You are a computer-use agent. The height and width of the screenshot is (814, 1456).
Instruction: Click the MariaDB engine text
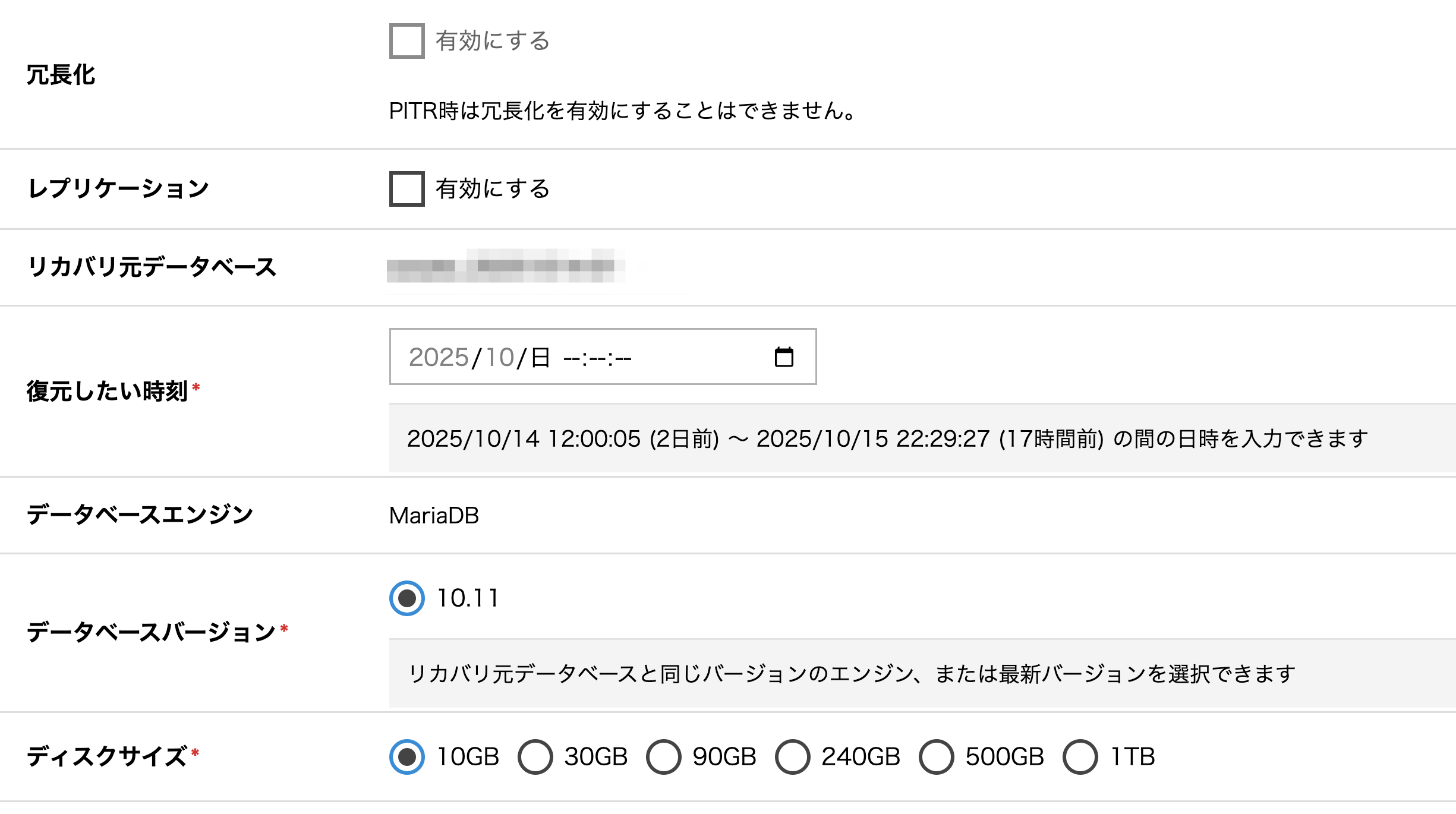434,515
